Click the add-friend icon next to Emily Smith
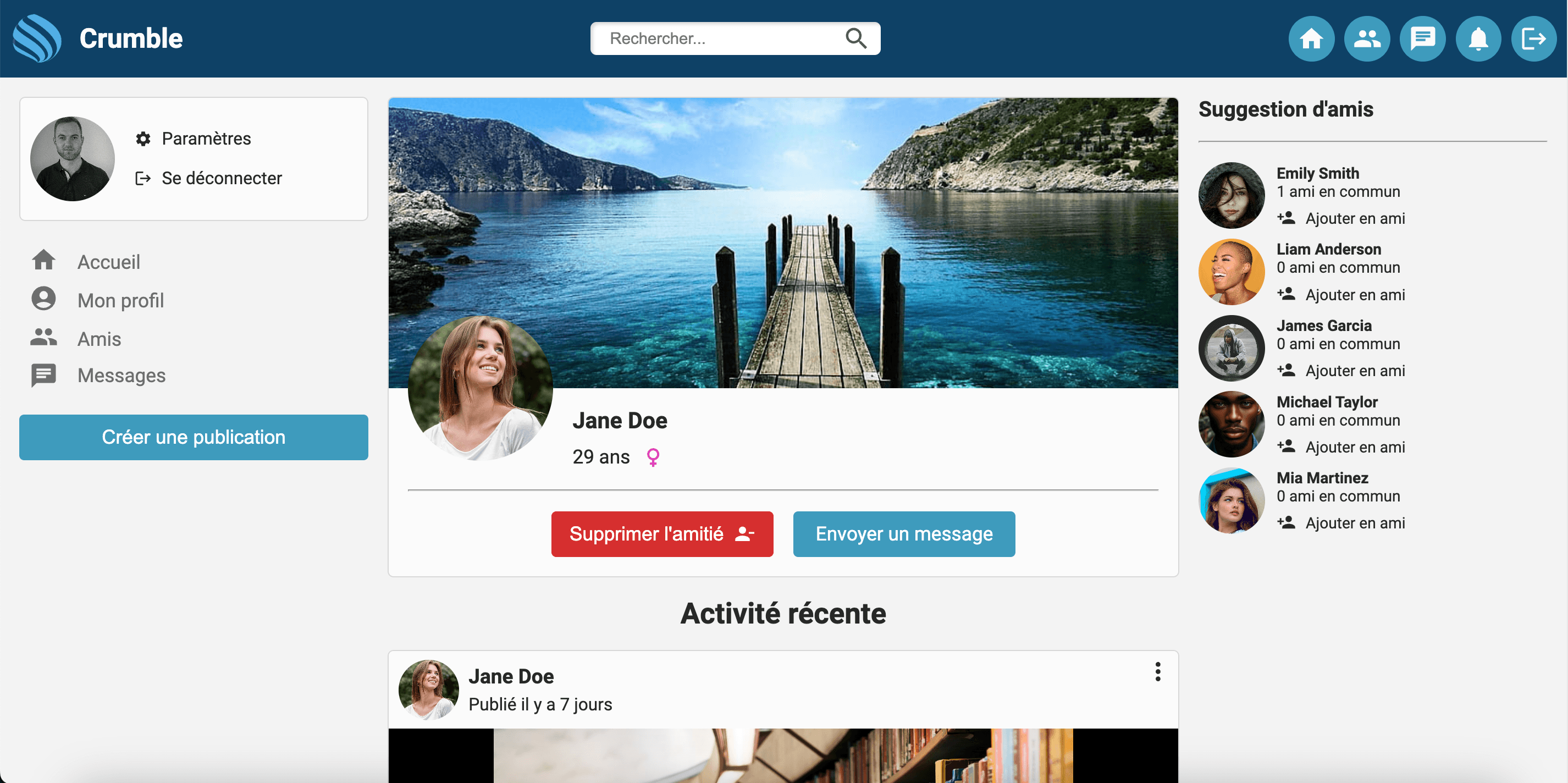 pos(1285,218)
